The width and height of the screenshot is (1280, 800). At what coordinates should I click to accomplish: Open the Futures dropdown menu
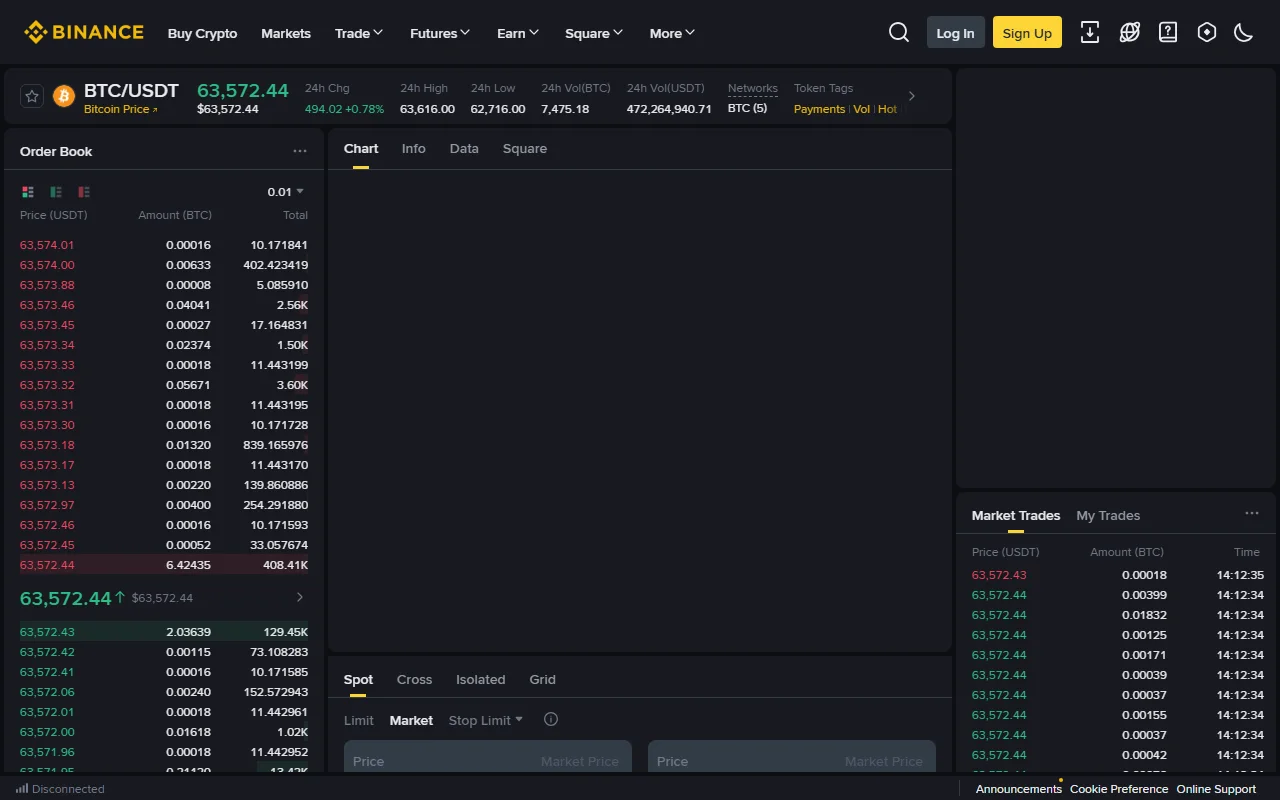(440, 33)
